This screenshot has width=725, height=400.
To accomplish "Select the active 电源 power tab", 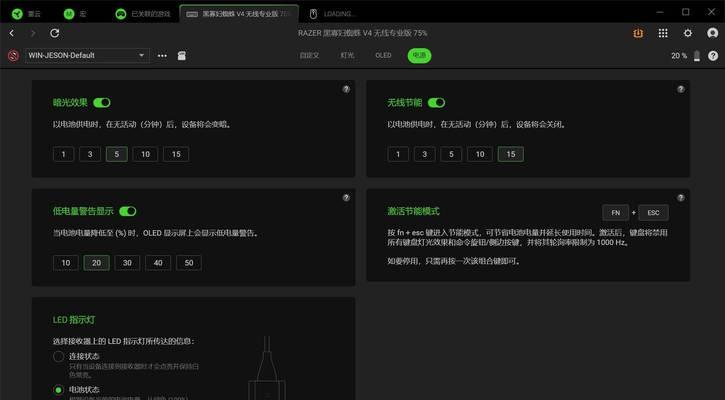I will (419, 55).
